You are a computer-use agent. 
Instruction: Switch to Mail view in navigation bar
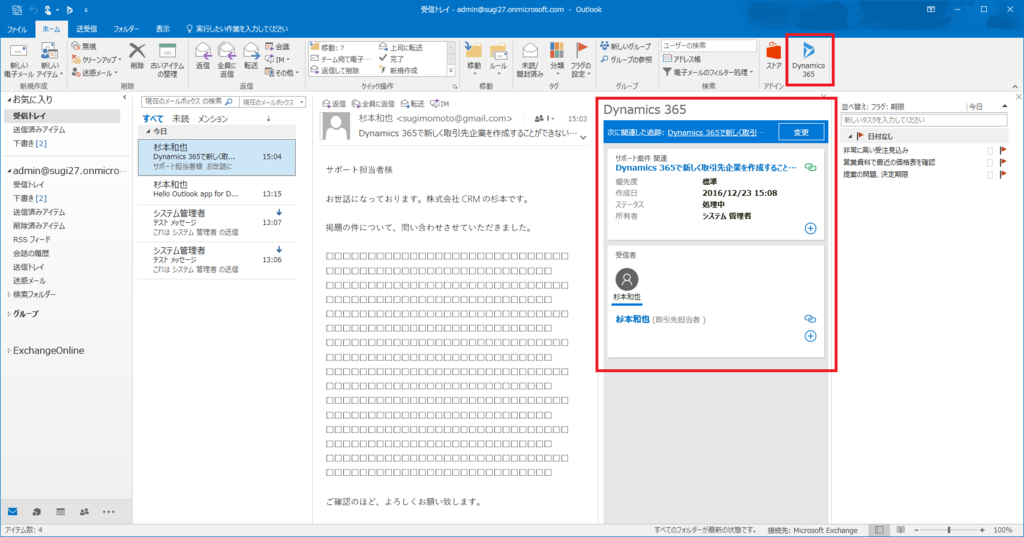pyautogui.click(x=12, y=512)
